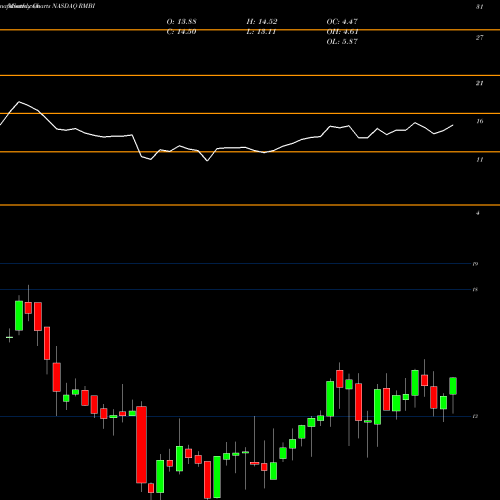Image resolution: width=500 pixels, height=500 pixels.
Task: Click the price axis label '12'
Action: pyautogui.click(x=475, y=416)
